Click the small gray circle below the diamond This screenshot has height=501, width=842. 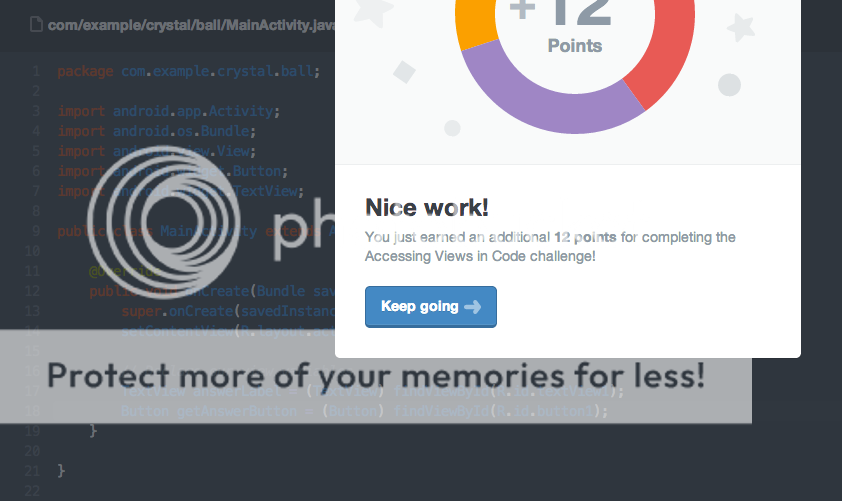[452, 128]
